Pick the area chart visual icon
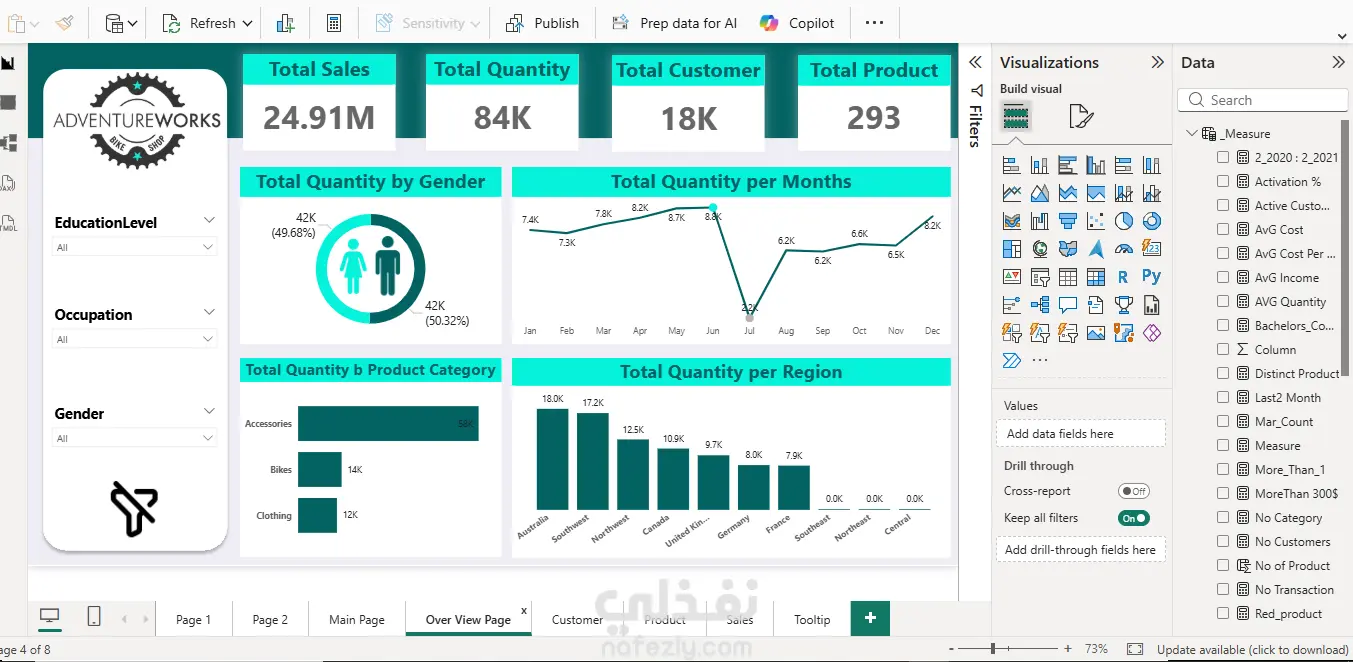Viewport: 1353px width, 662px height. [1039, 194]
